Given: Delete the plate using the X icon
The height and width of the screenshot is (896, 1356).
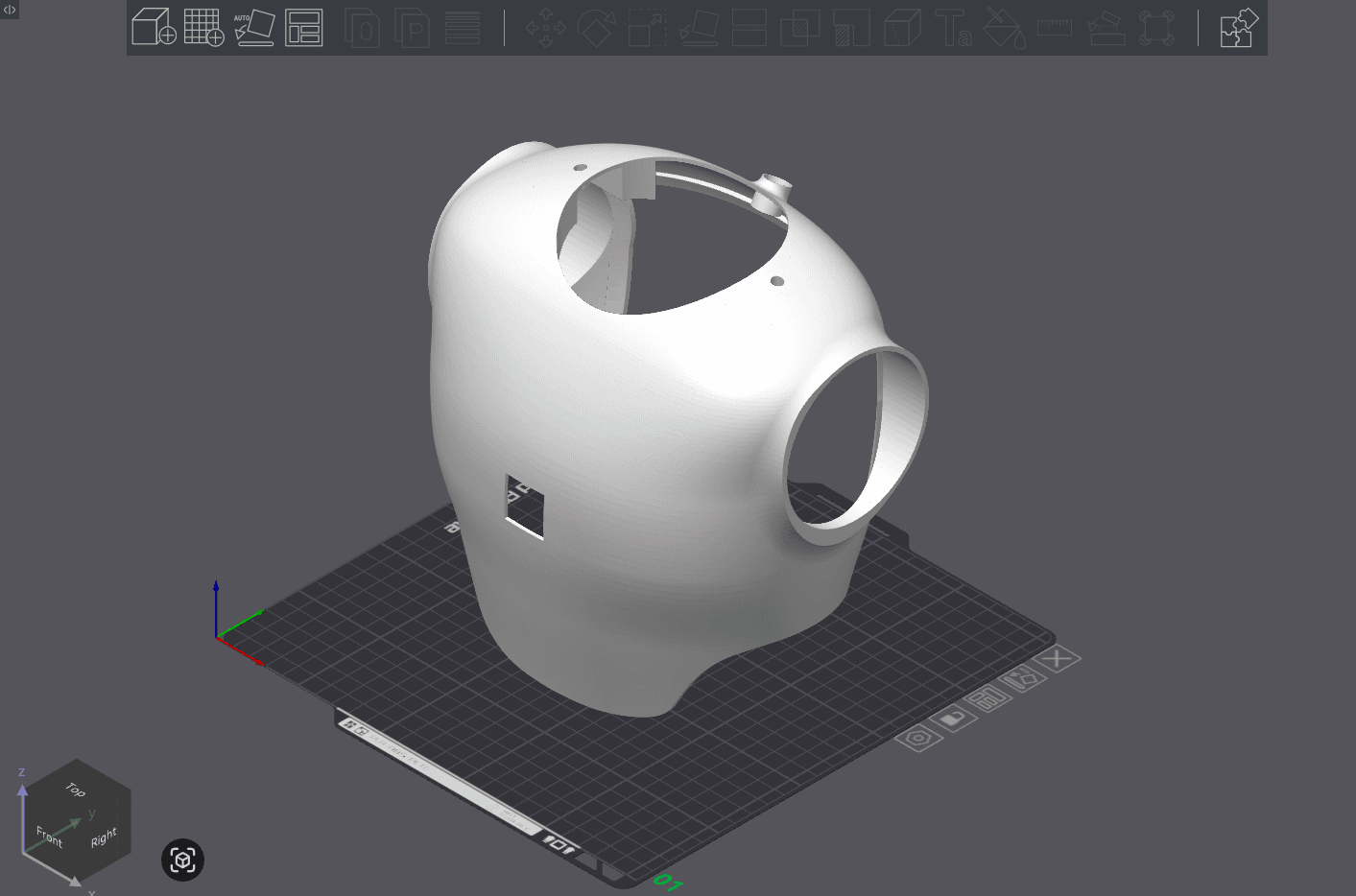Looking at the screenshot, I should [x=1057, y=658].
